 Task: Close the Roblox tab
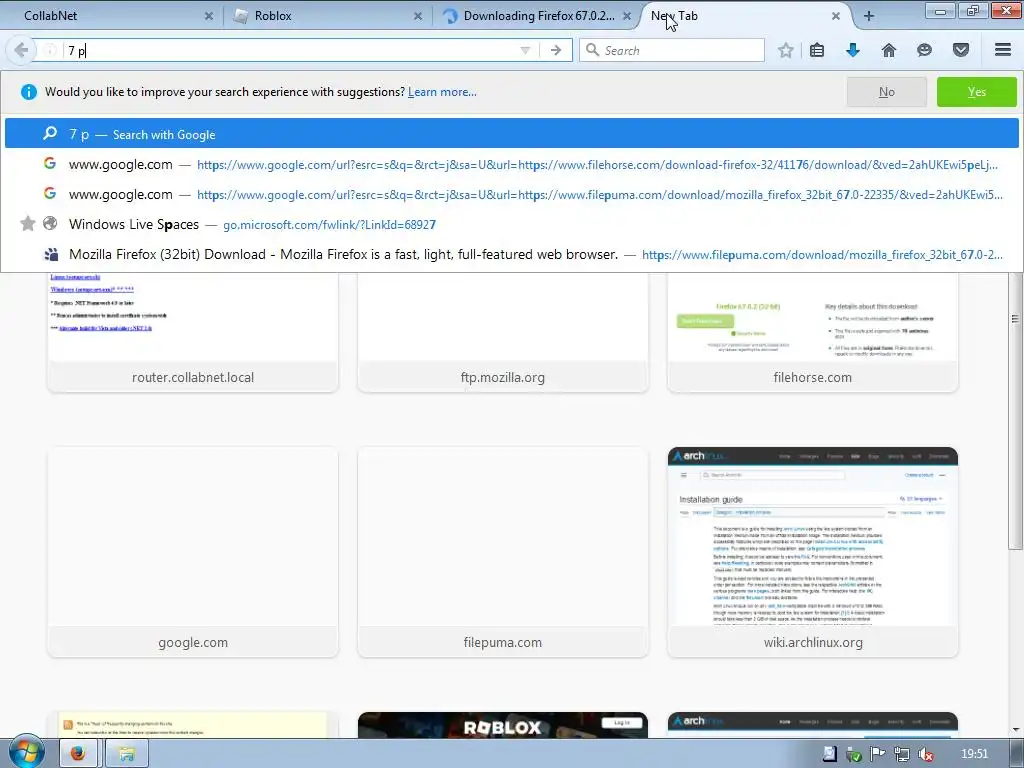click(x=418, y=16)
